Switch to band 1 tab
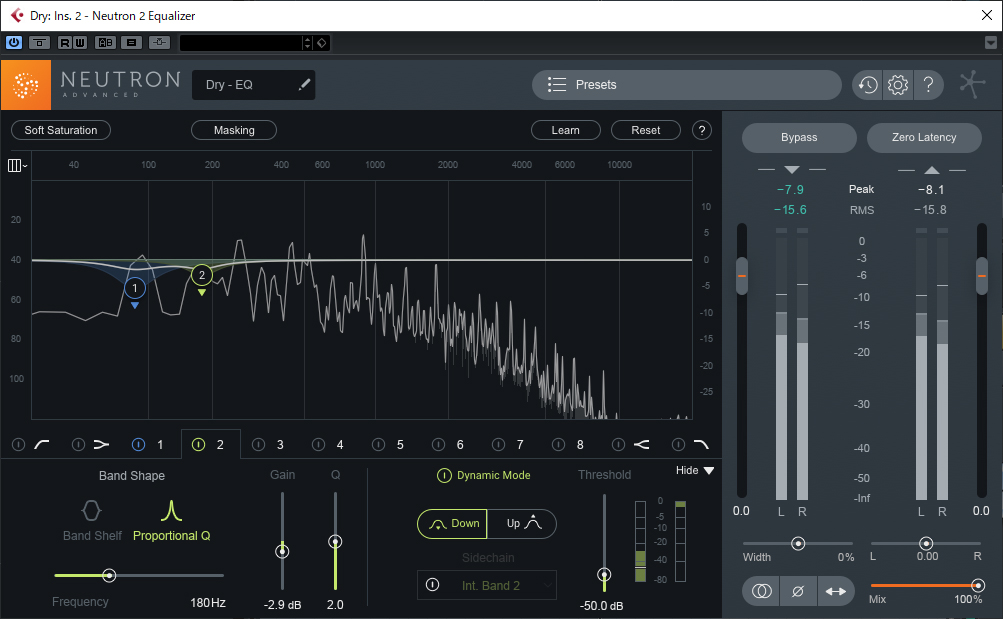This screenshot has width=1003, height=619. [160, 444]
